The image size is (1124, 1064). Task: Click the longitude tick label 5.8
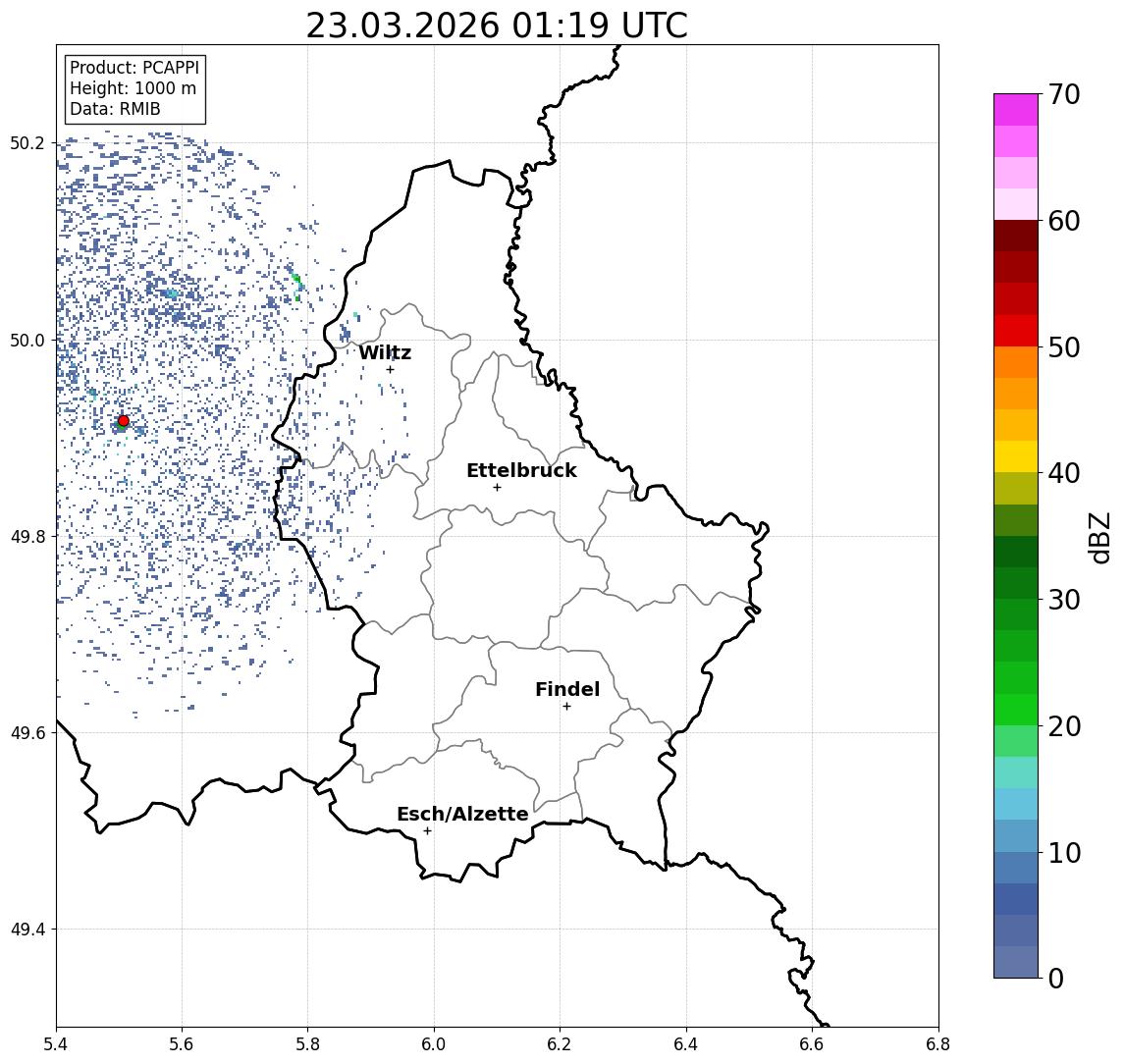click(x=308, y=1044)
